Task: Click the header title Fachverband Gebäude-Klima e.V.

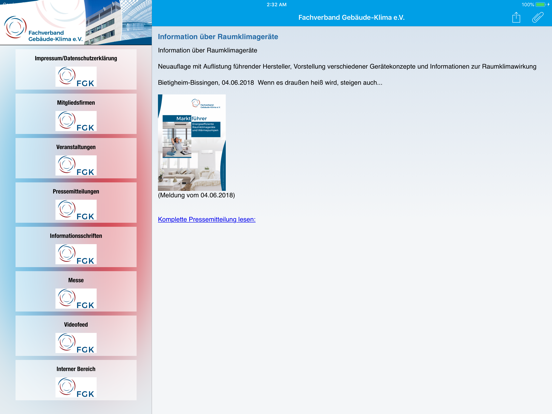Action: pyautogui.click(x=351, y=18)
